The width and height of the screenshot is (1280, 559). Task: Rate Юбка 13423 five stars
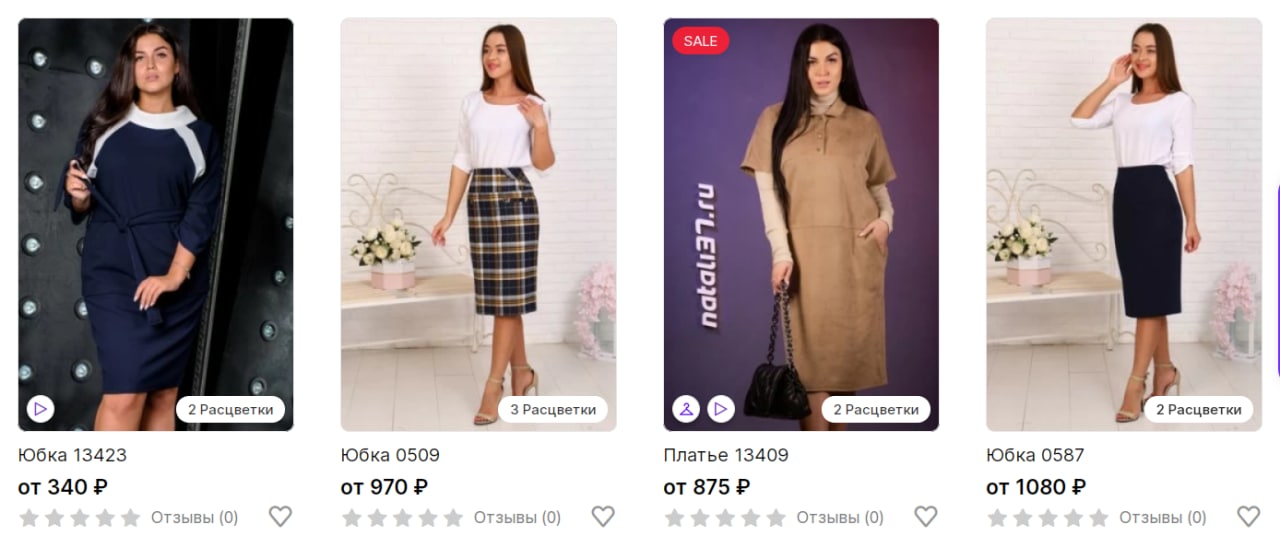(x=131, y=518)
